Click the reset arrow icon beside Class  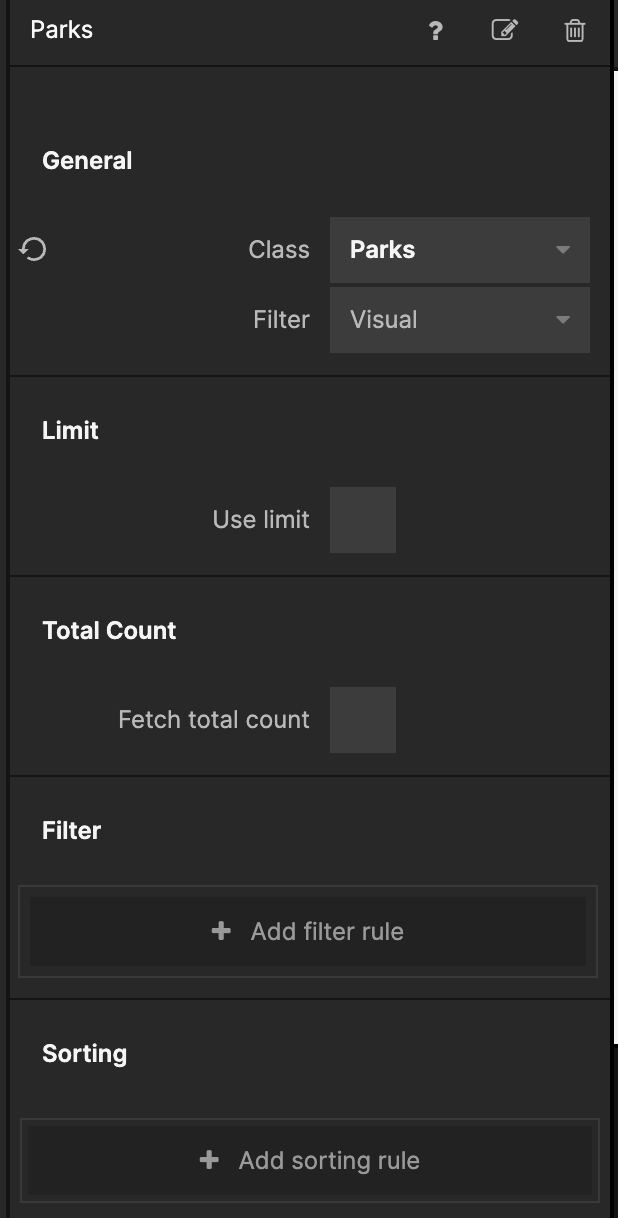tap(33, 249)
